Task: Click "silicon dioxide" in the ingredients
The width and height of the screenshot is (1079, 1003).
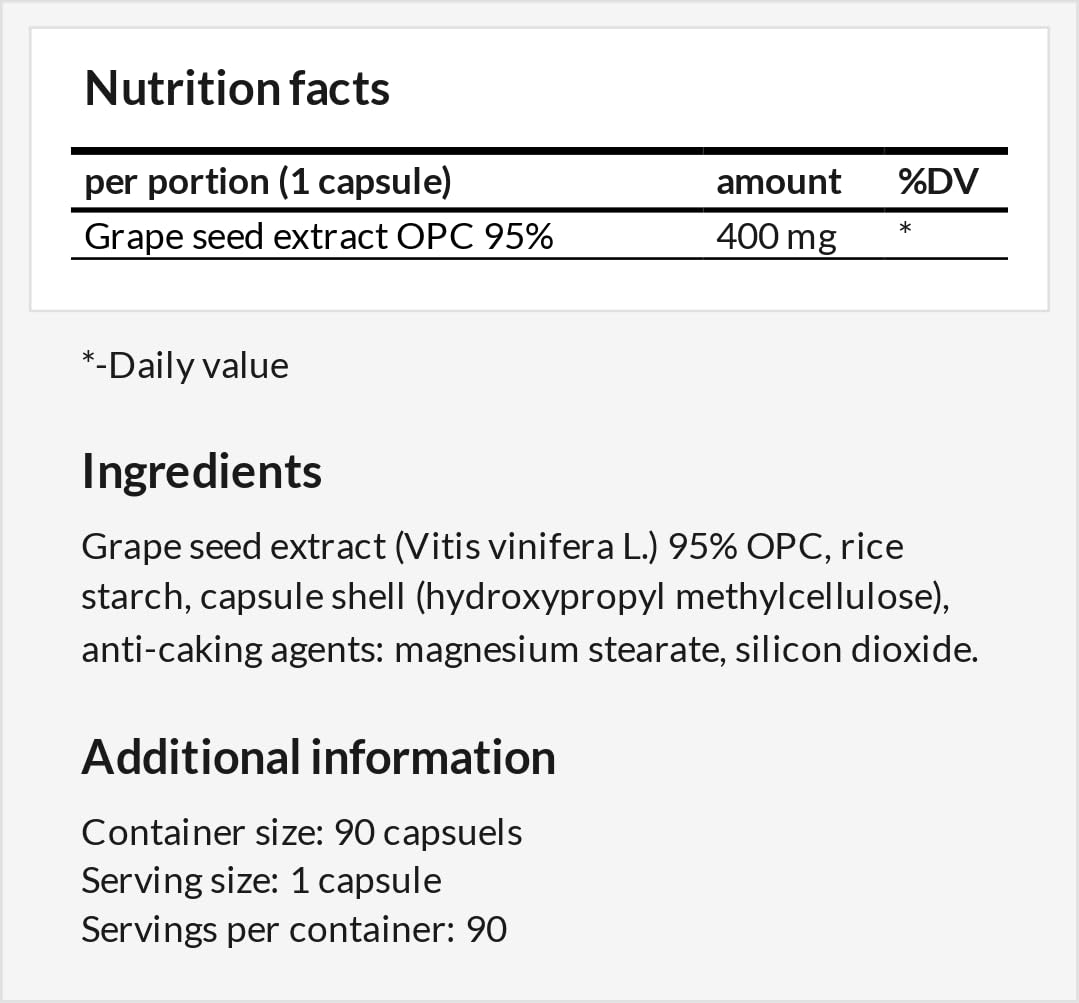Action: click(x=852, y=650)
